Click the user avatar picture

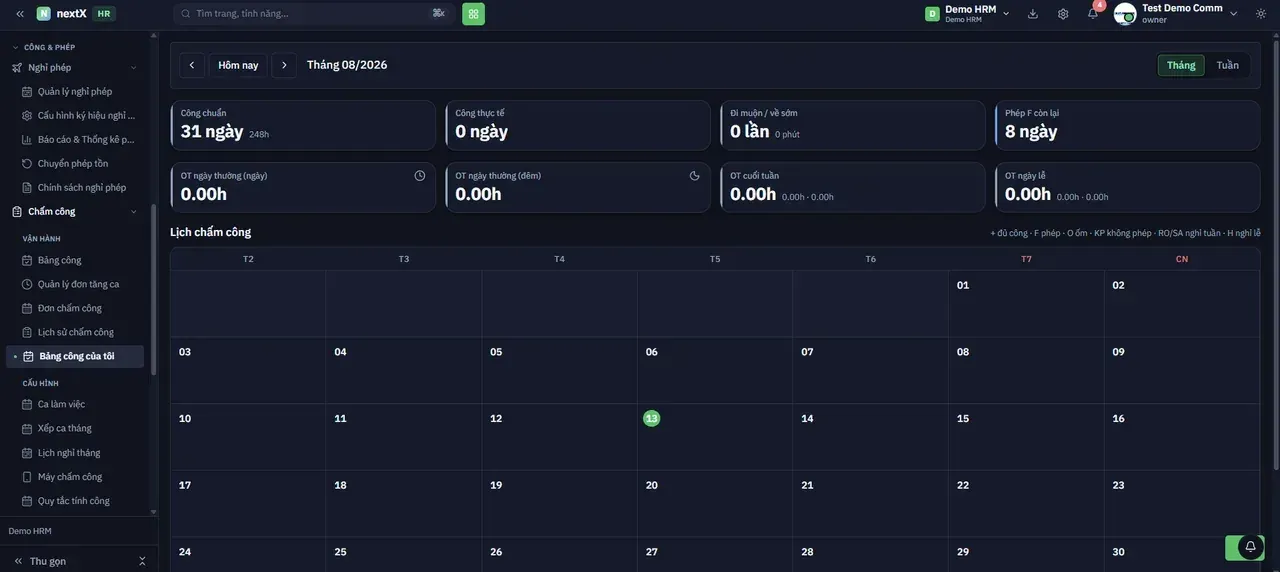point(1125,14)
